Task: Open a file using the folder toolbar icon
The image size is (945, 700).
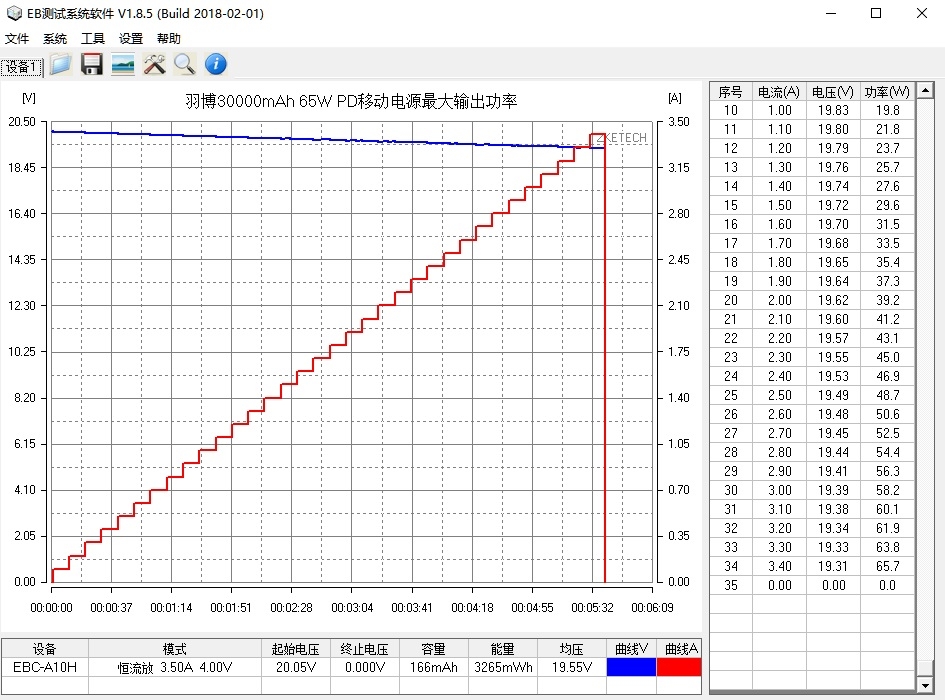Action: click(59, 65)
